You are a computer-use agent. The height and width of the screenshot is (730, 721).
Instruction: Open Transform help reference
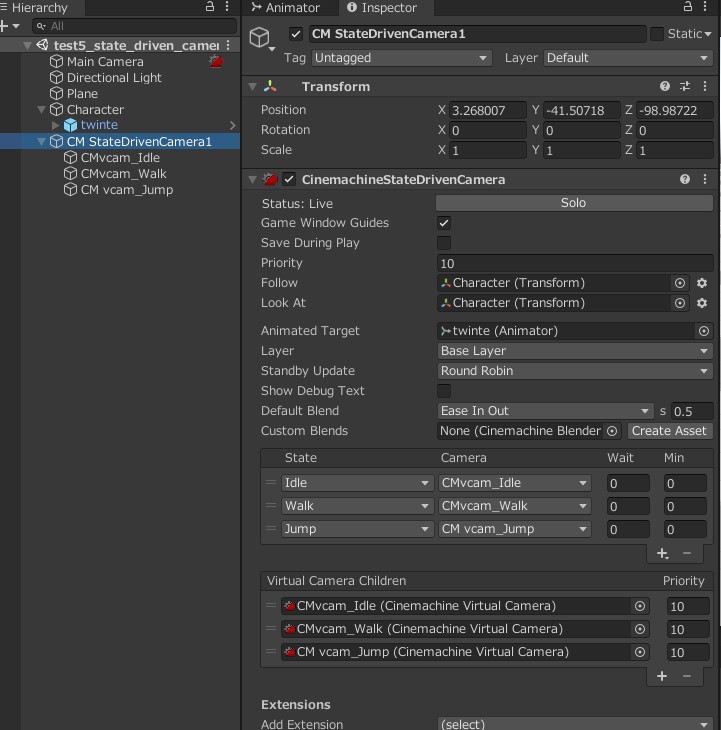click(665, 86)
